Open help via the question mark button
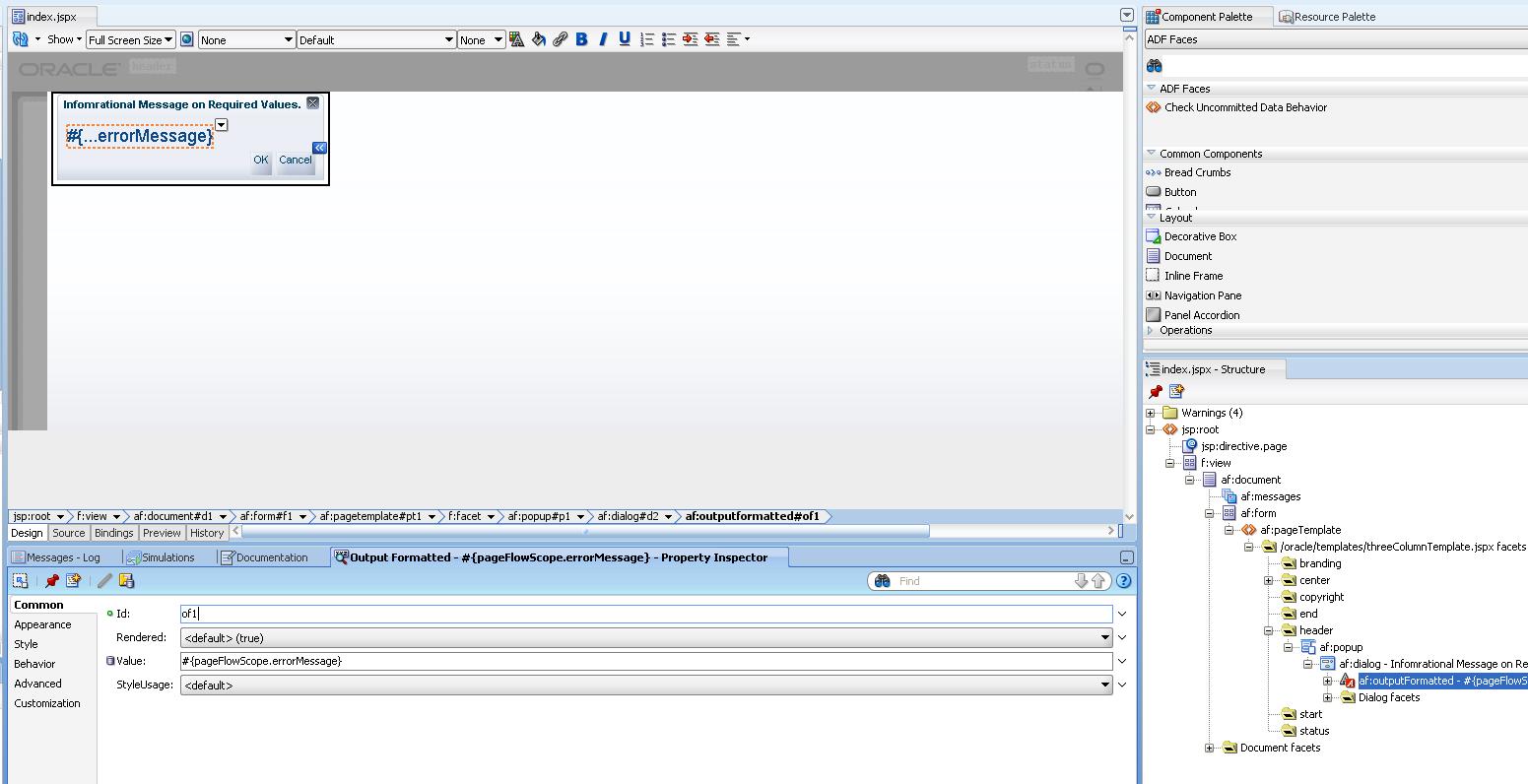1528x784 pixels. [1123, 580]
